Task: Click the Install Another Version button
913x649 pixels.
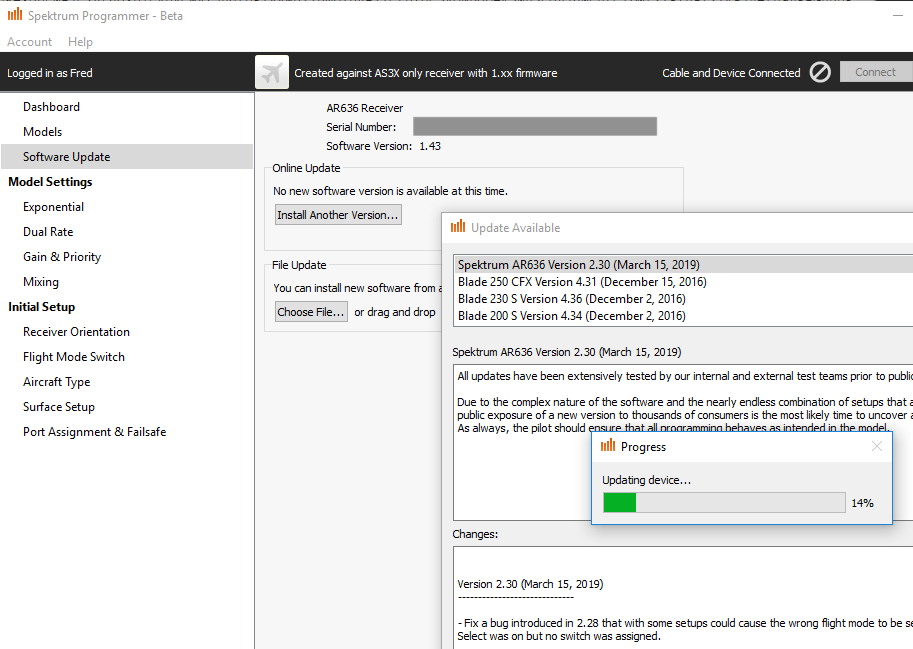Action: click(x=338, y=215)
